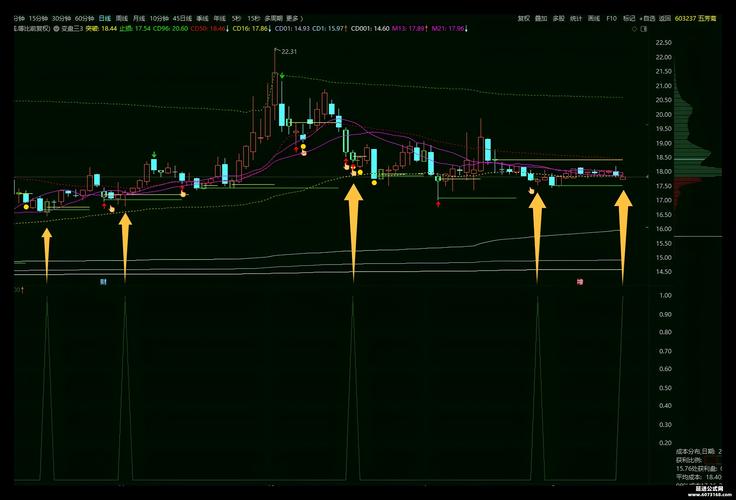Click the 22.50 price axis label
The width and height of the screenshot is (736, 500).
click(664, 43)
